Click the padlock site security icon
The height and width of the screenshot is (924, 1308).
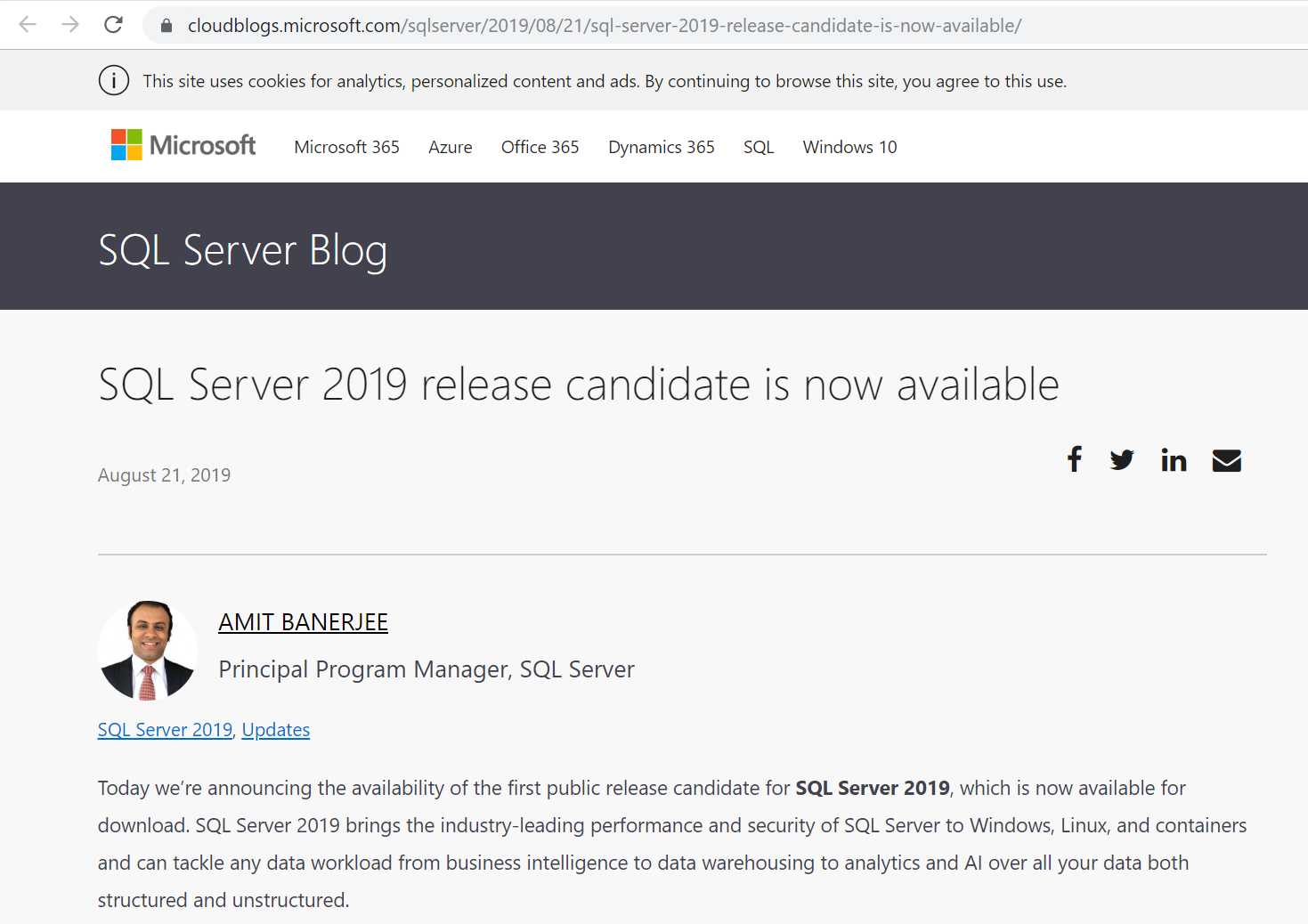click(x=167, y=26)
